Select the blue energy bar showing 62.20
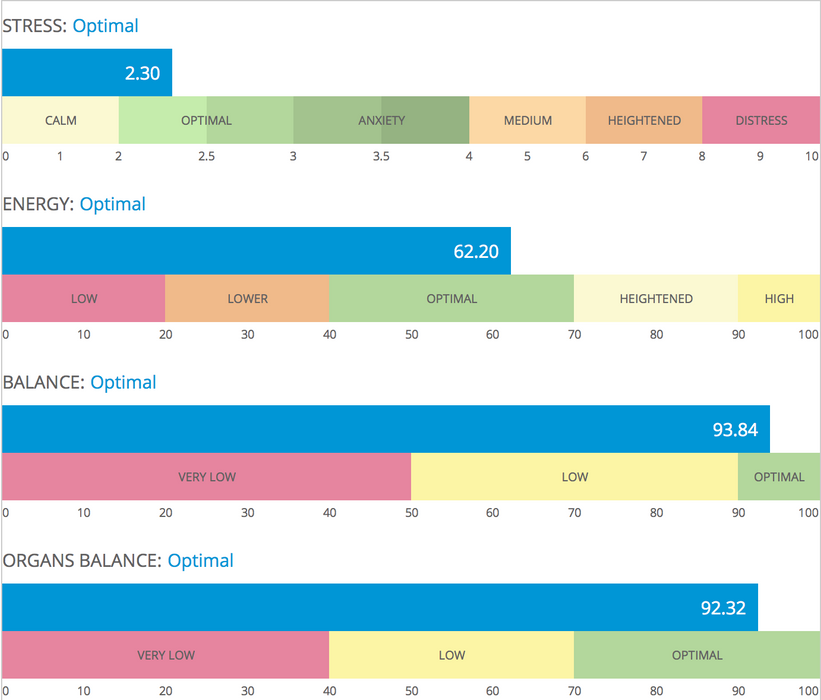The width and height of the screenshot is (821, 700). (256, 251)
